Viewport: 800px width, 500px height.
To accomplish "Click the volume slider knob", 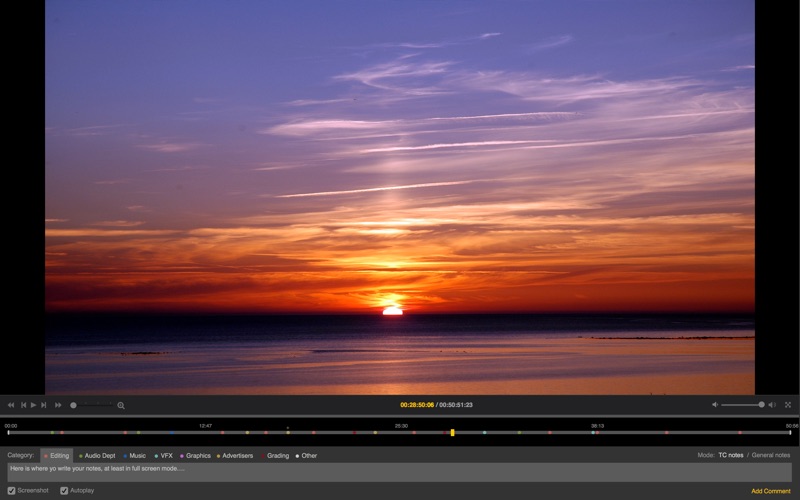I will (761, 405).
